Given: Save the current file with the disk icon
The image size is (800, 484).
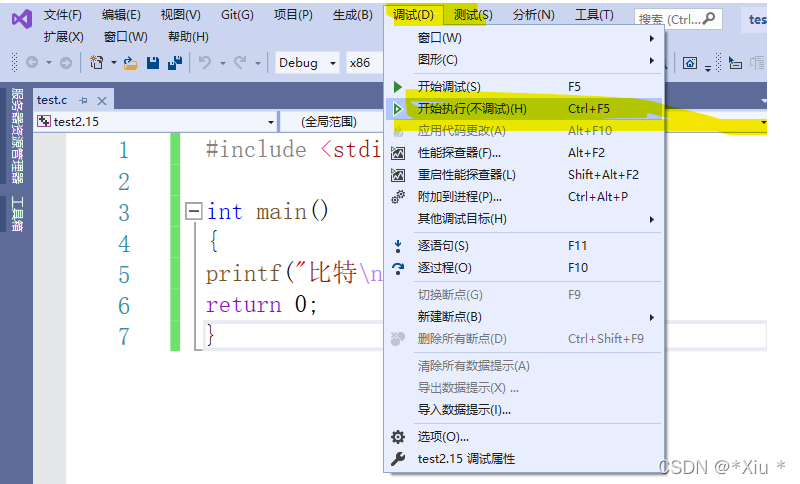Looking at the screenshot, I should coord(153,63).
